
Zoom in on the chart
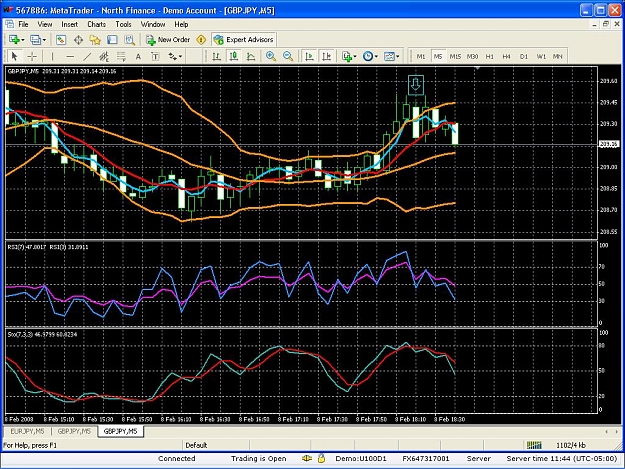[271, 56]
